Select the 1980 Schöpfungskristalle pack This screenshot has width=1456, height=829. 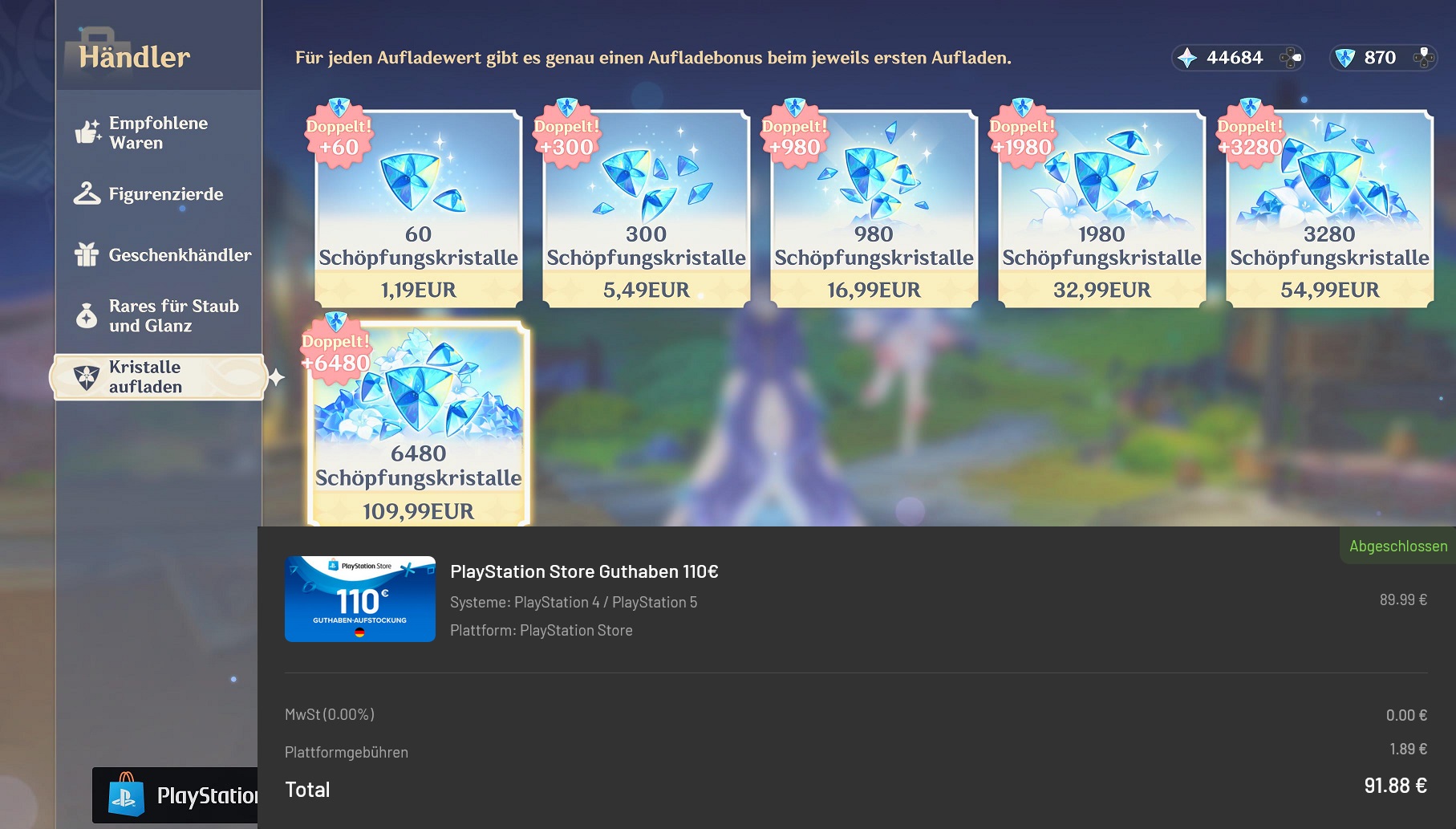[x=1102, y=209]
